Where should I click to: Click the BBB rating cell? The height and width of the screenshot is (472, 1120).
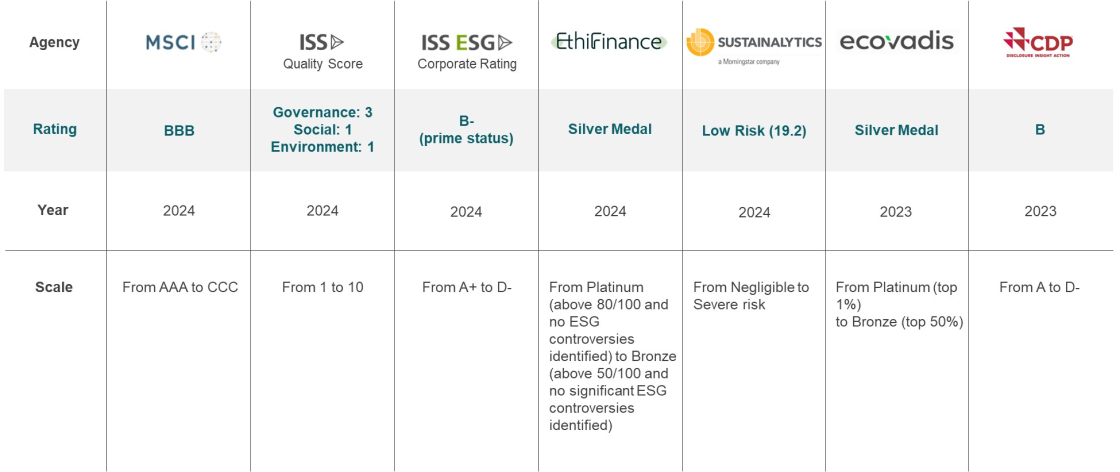click(x=179, y=131)
